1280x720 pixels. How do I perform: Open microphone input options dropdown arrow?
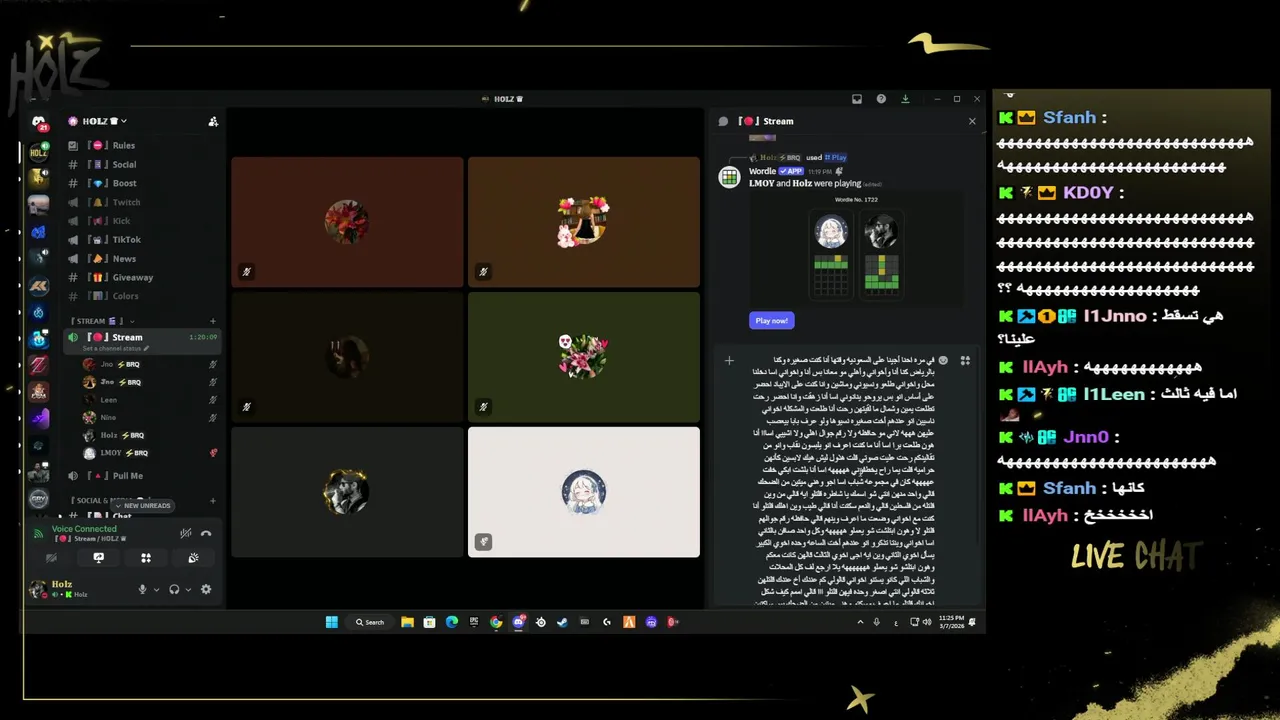coord(156,590)
